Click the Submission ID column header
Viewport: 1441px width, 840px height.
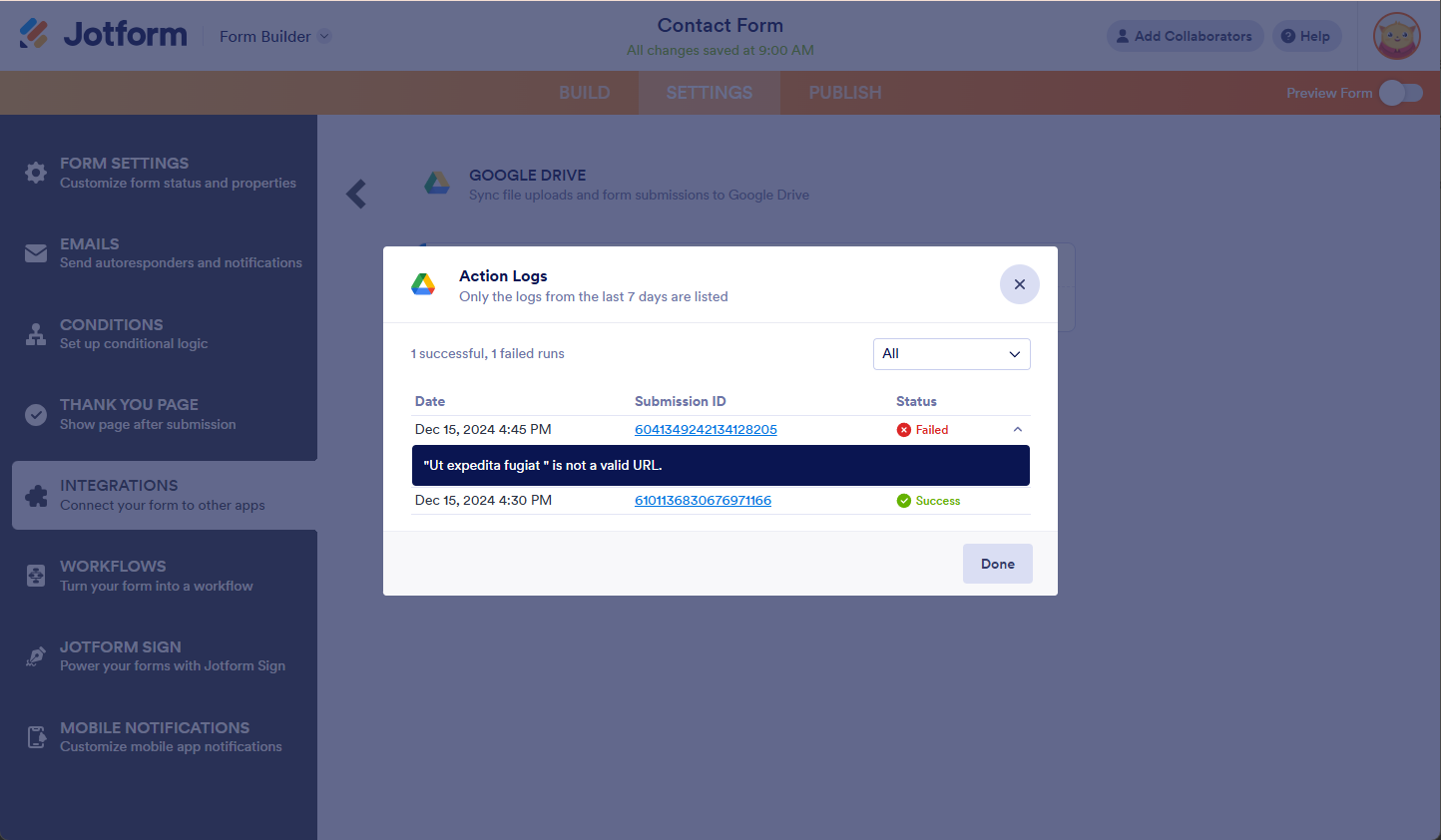pos(681,401)
